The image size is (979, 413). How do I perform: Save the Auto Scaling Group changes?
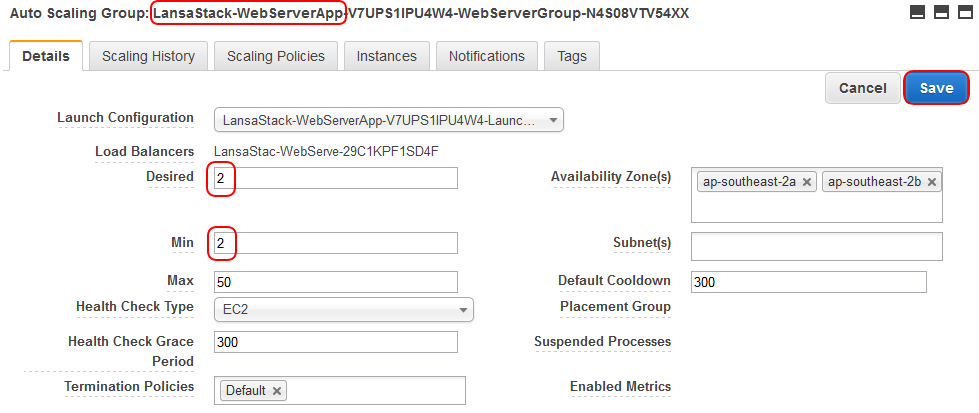(936, 88)
